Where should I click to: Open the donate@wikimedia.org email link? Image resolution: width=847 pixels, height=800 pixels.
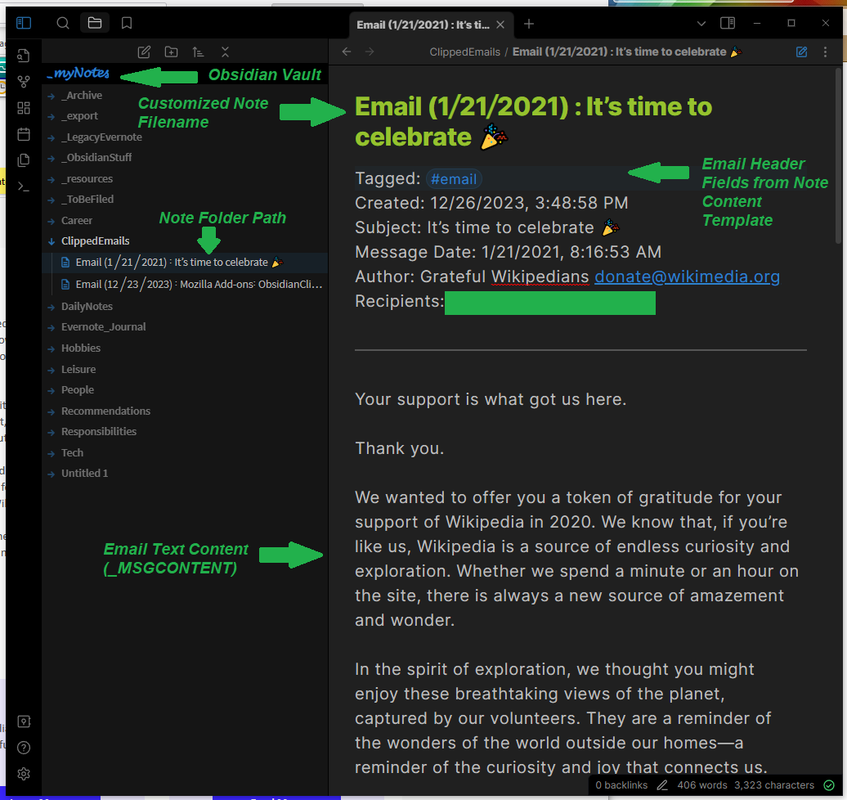[687, 277]
